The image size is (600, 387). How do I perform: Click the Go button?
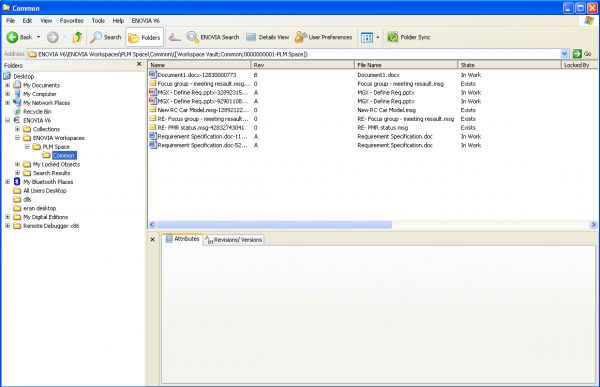coord(582,54)
